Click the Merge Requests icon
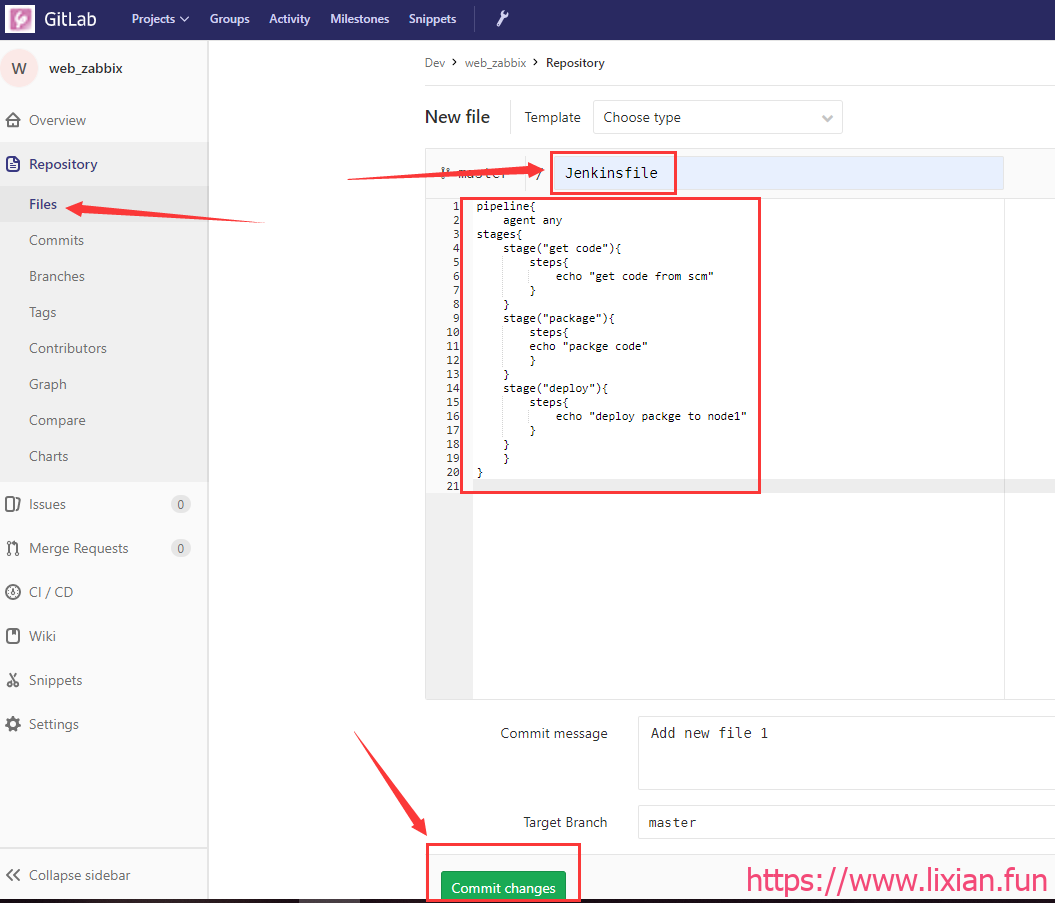This screenshot has width=1055, height=903. coord(13,548)
